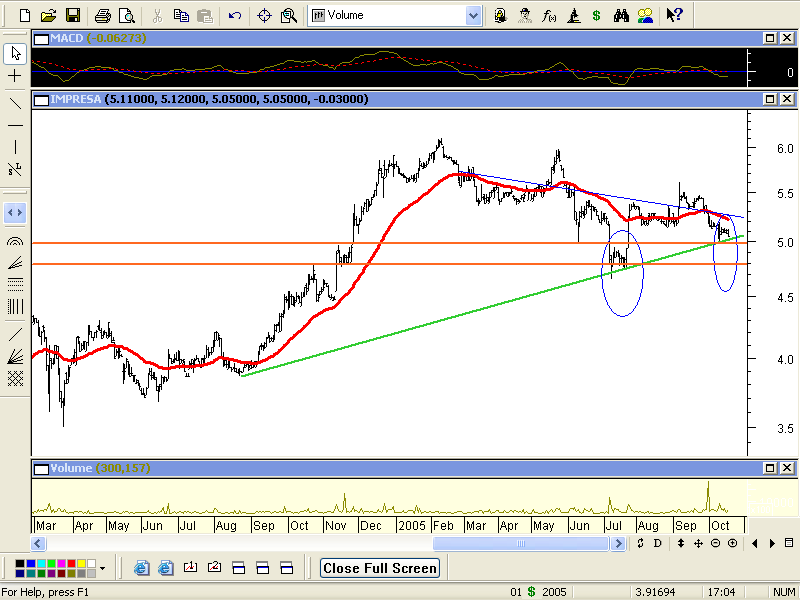The image size is (800, 600).
Task: Click the two-people toolbar icon
Action: click(x=645, y=16)
